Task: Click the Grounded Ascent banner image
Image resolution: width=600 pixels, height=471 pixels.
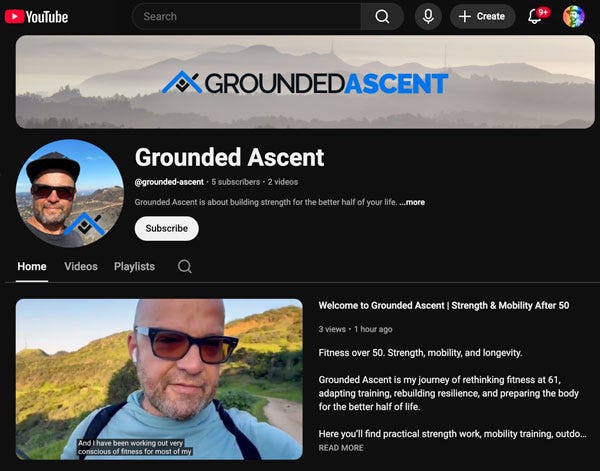Action: [x=305, y=82]
